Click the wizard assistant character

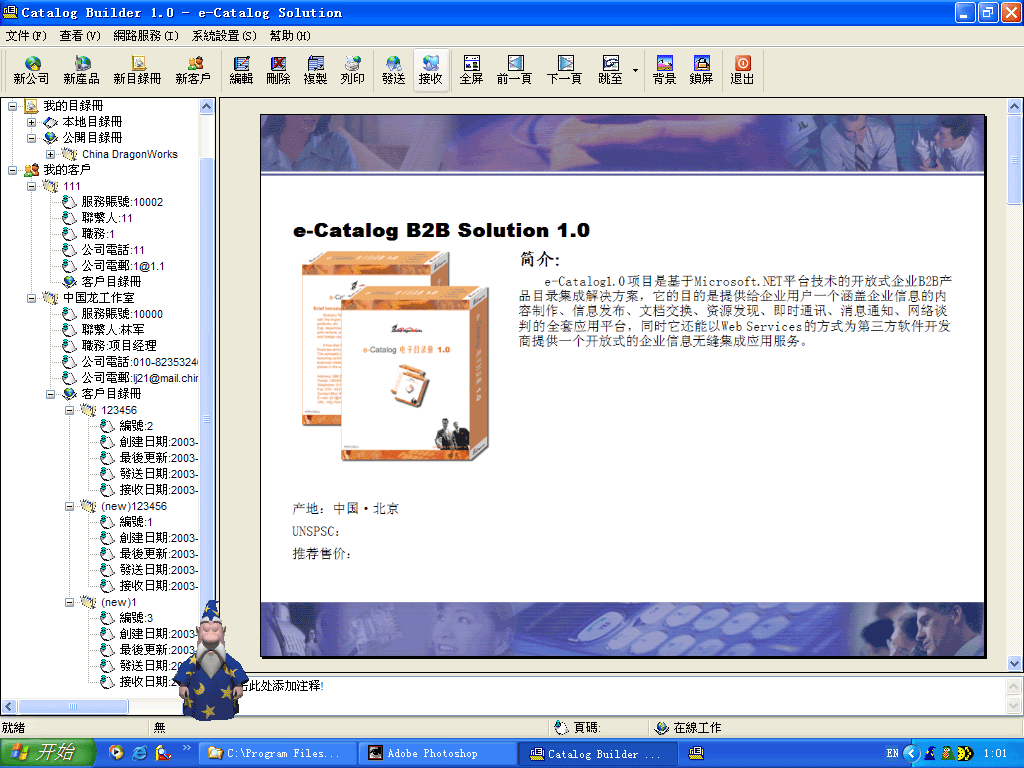coord(211,661)
